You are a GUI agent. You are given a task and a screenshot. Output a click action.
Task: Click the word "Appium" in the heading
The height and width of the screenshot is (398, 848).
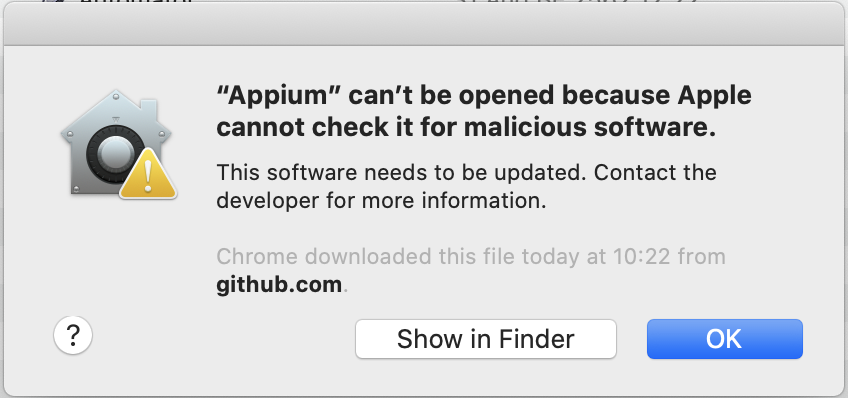click(x=279, y=98)
